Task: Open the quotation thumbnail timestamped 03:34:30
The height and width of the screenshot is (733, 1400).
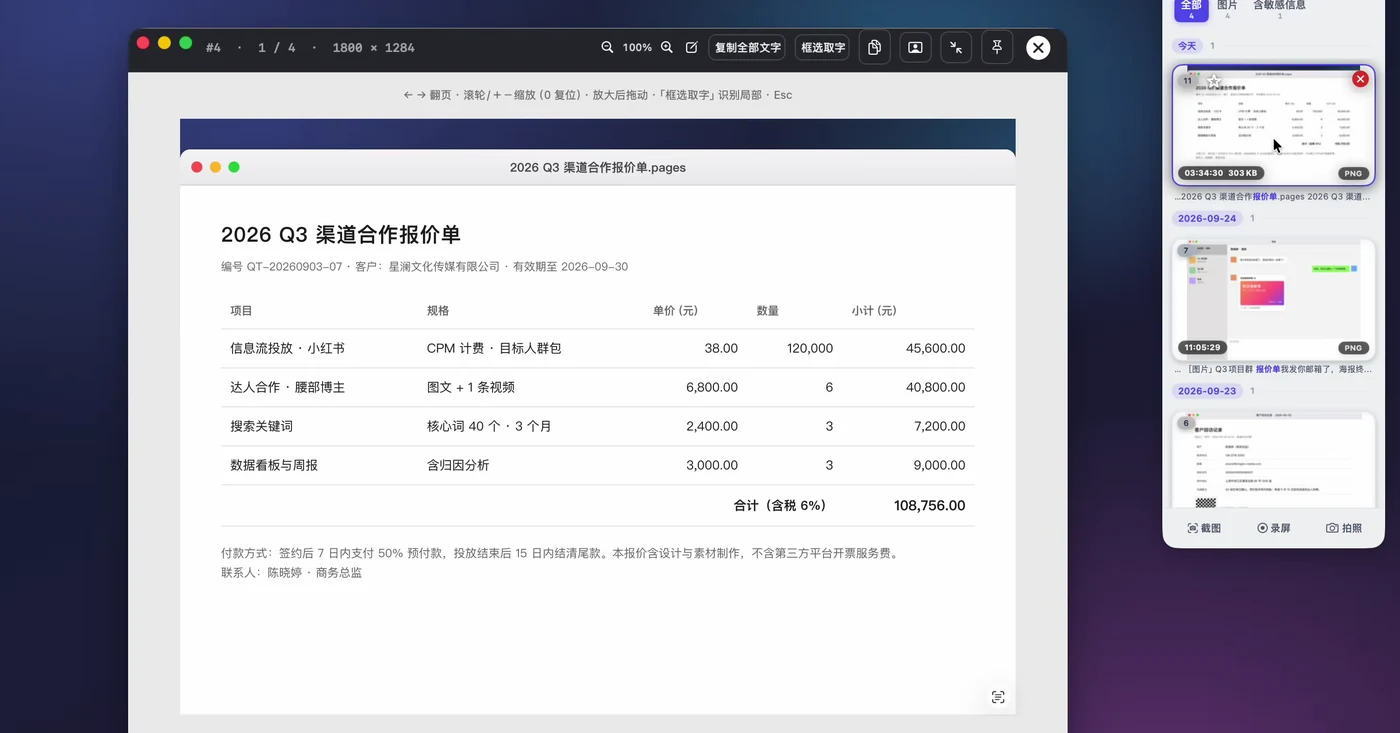Action: point(1273,125)
